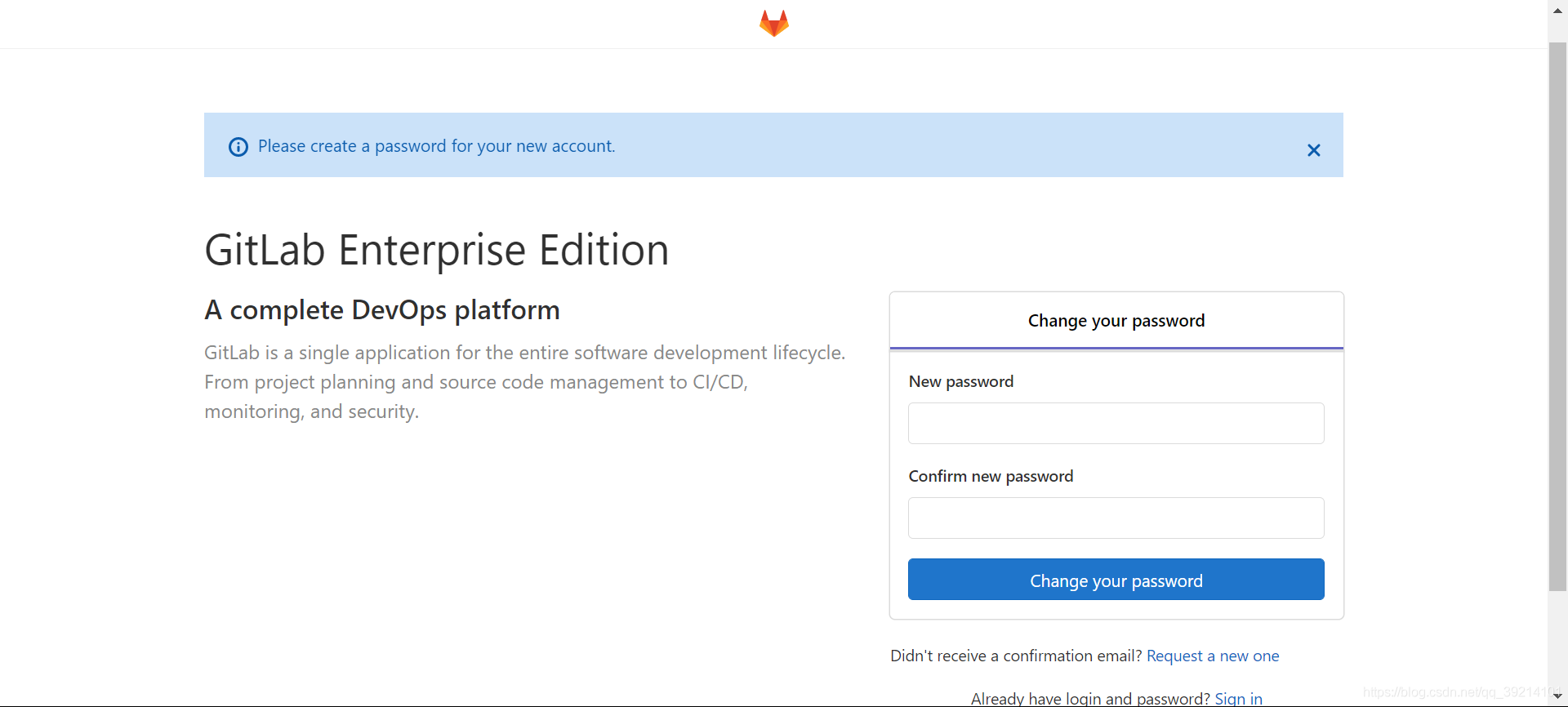Click the GitLab Enterprise Edition heading
This screenshot has width=1568, height=707.
436,250
